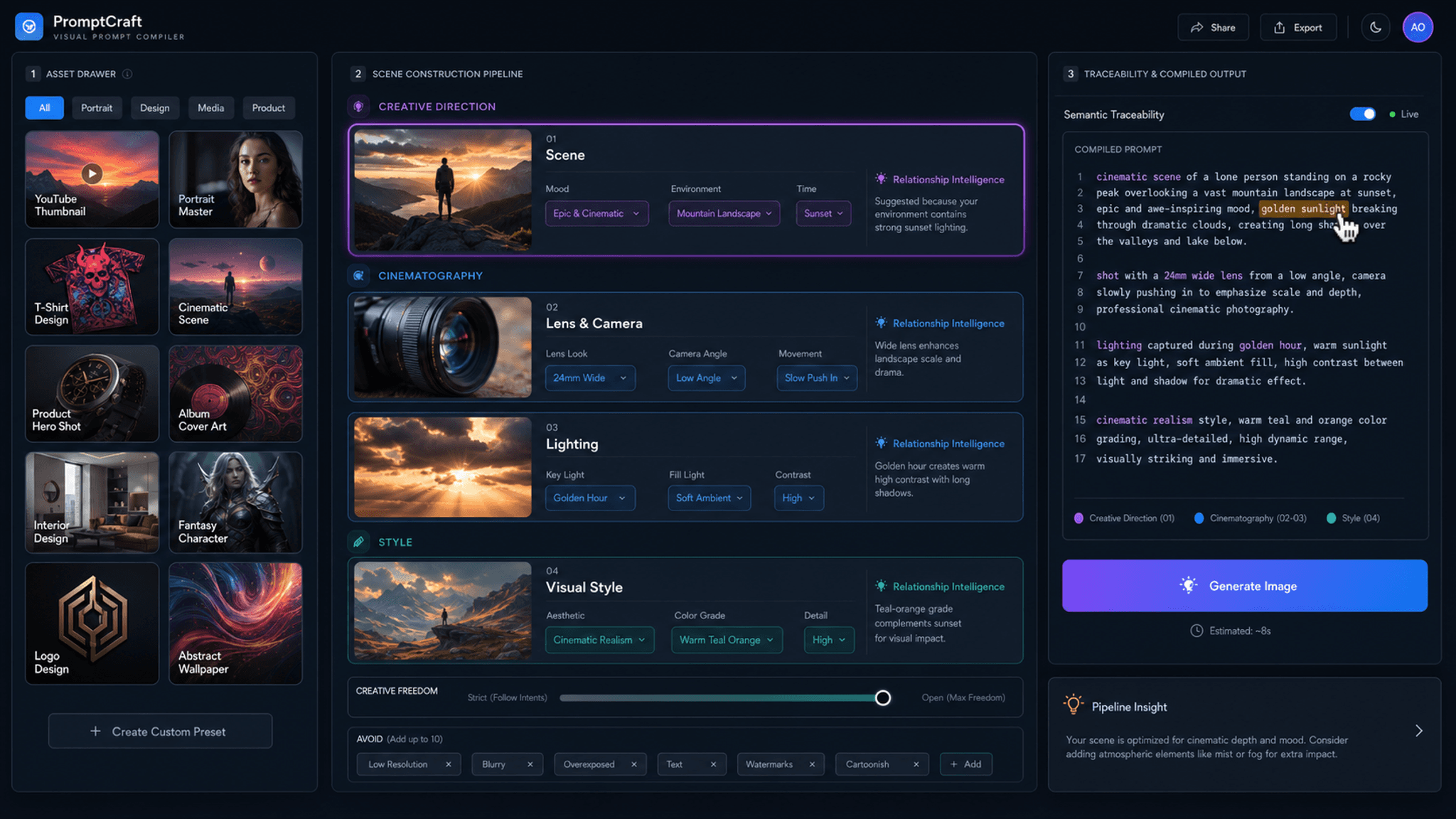Click the Export button
The image size is (1456, 819).
point(1298,28)
